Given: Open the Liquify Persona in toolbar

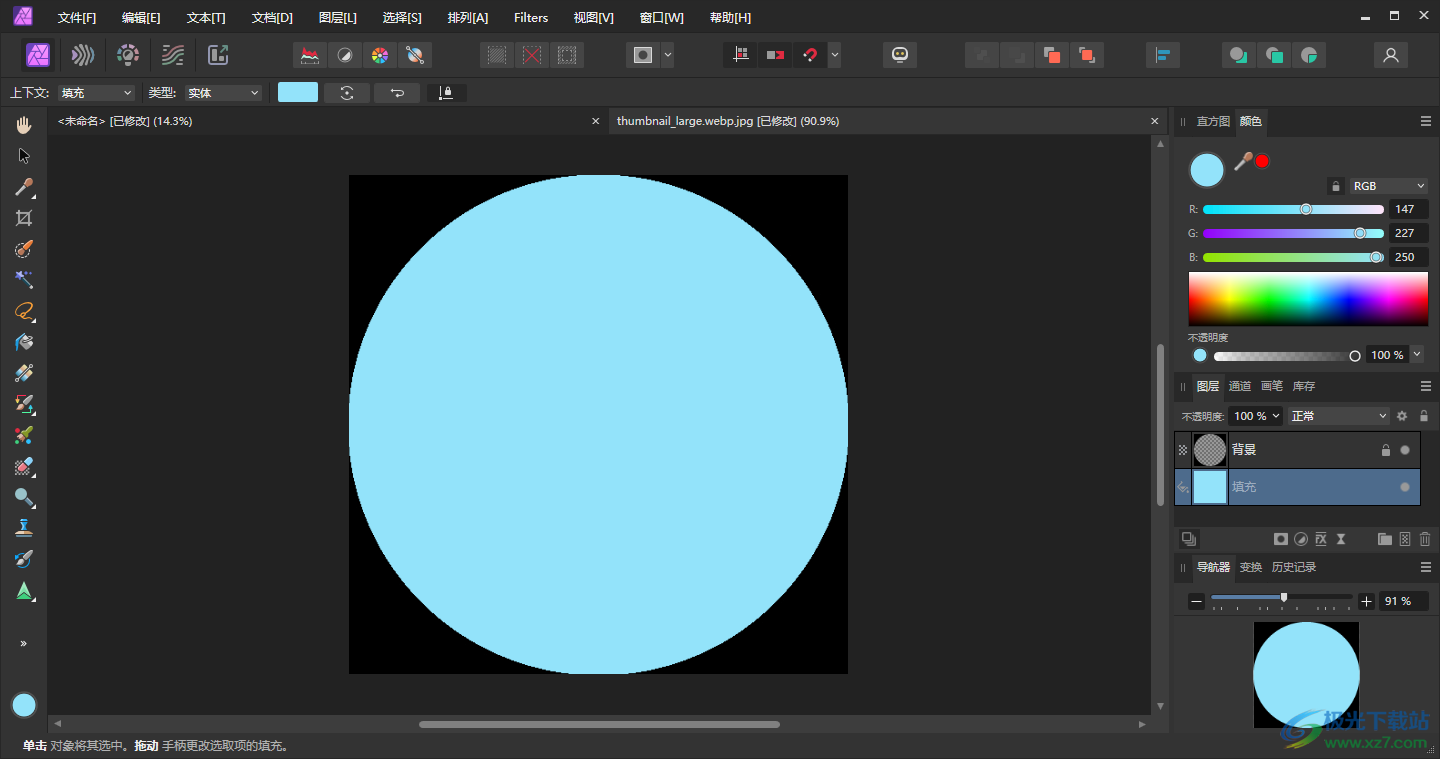Looking at the screenshot, I should coord(83,55).
